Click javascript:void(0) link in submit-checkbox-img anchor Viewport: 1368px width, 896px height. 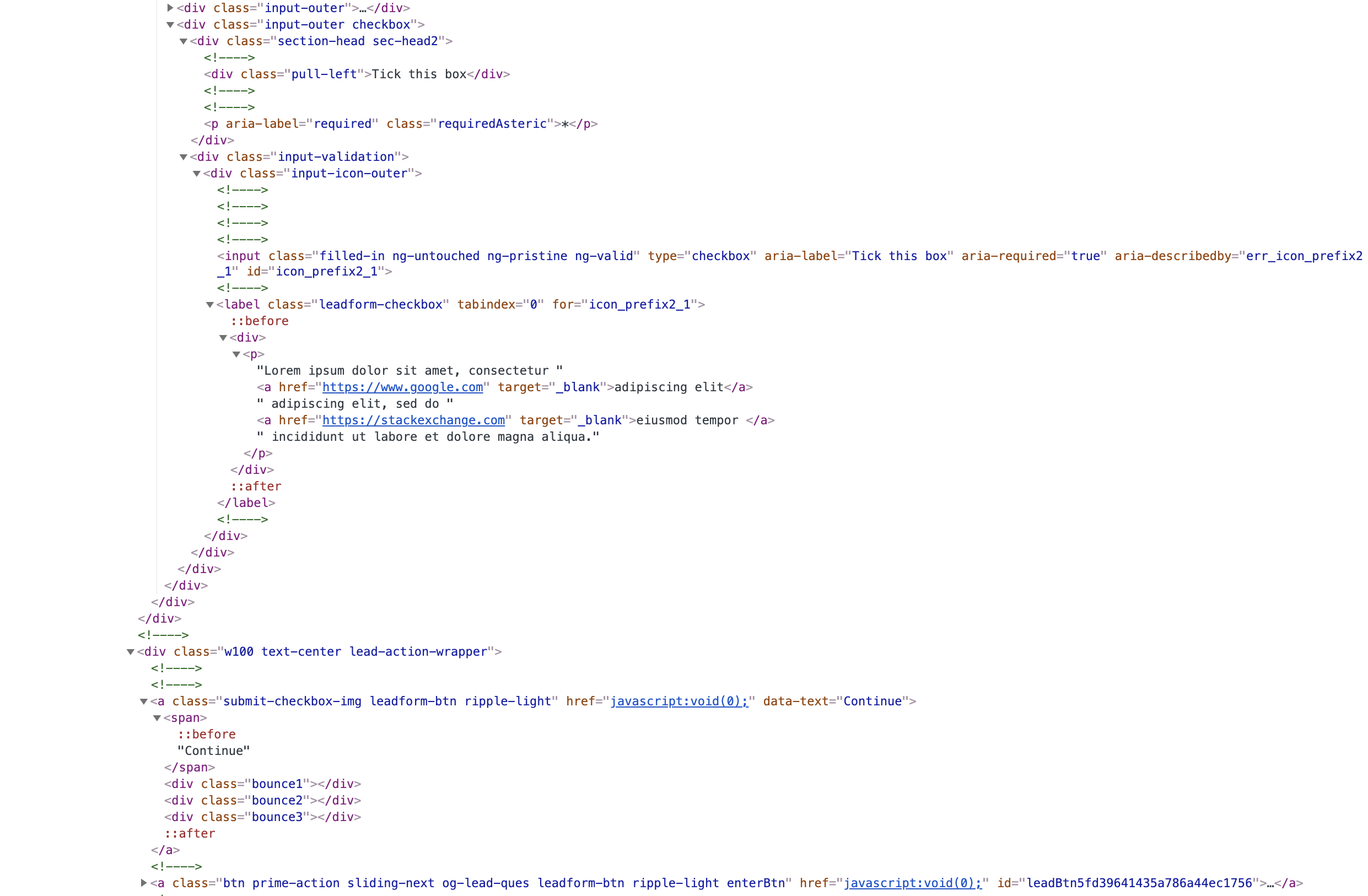679,701
